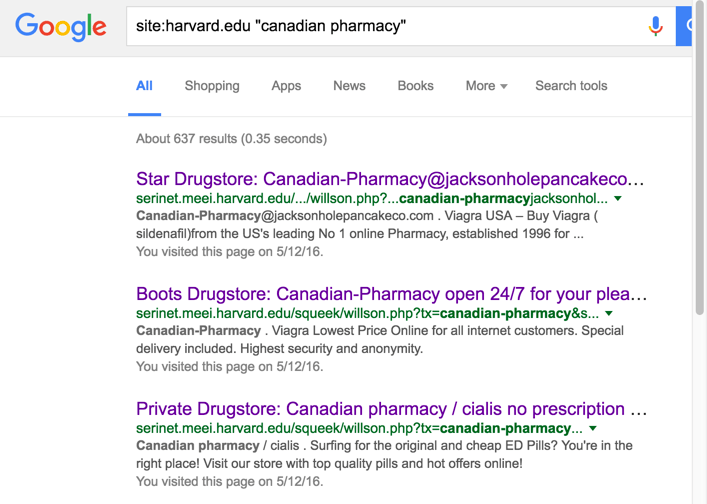This screenshot has height=504, width=707.
Task: Click the blue search button
Action: pos(684,26)
